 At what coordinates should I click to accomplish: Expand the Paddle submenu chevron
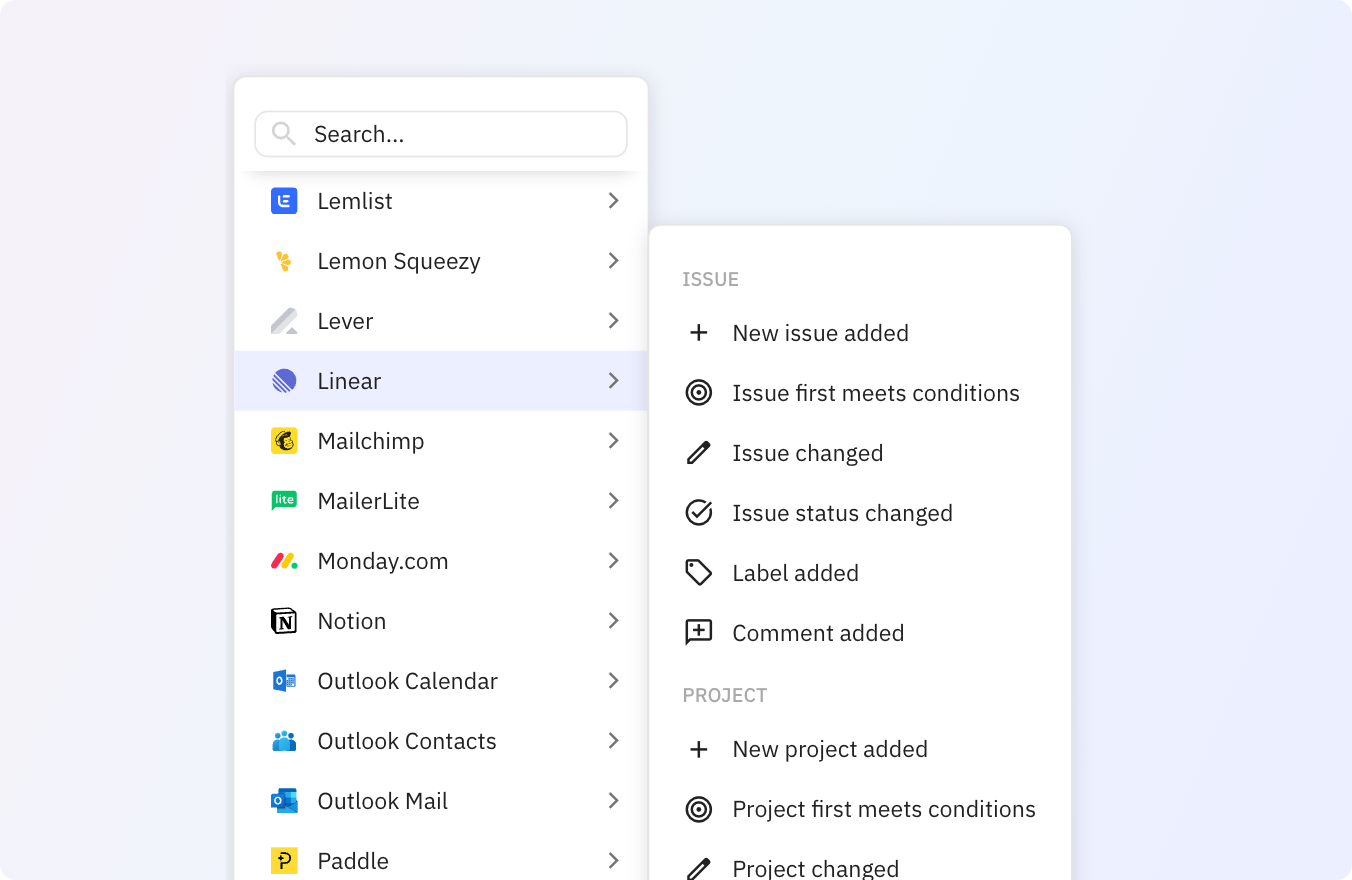click(x=613, y=861)
